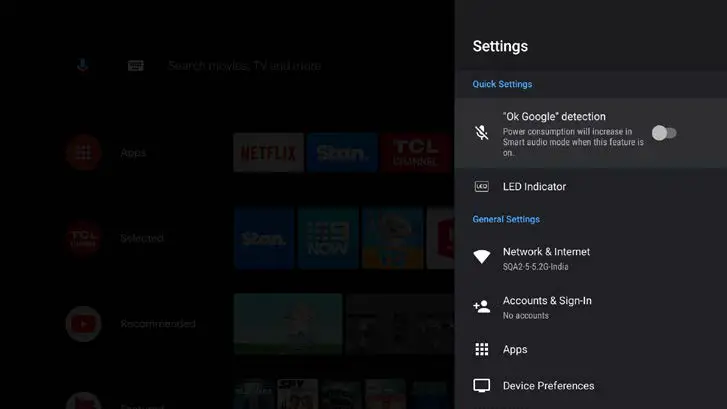Select the YouTube Recommended row icon
This screenshot has height=409, width=727.
tap(83, 323)
